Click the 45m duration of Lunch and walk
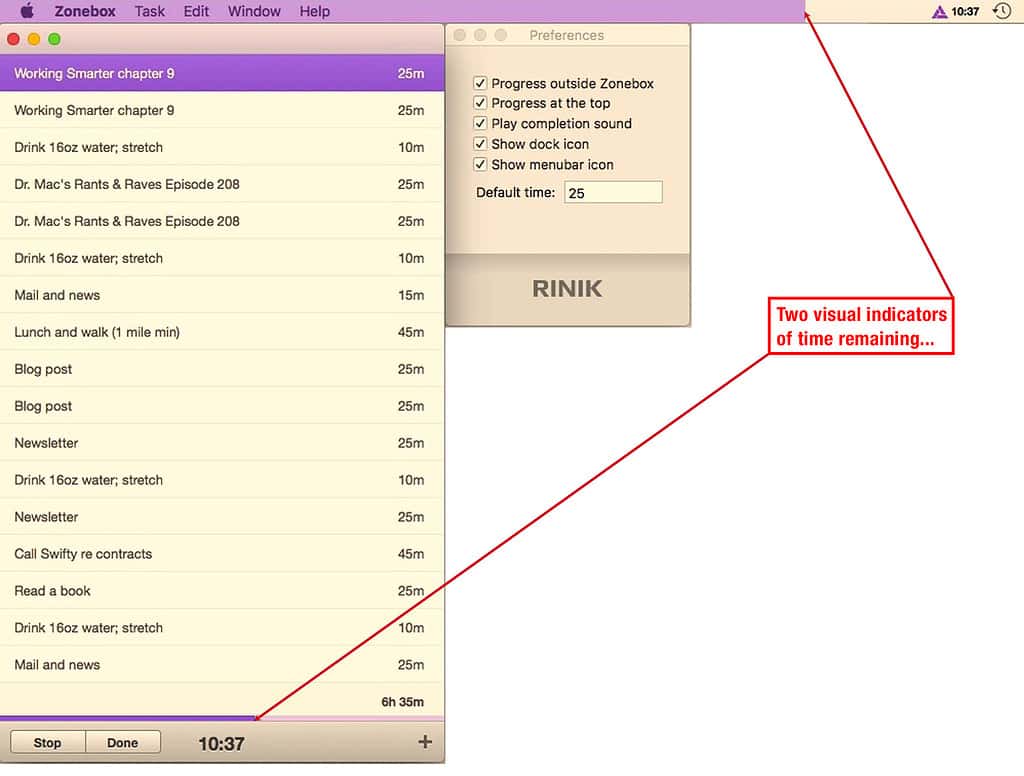Screen dimensions: 1024x776 411,332
